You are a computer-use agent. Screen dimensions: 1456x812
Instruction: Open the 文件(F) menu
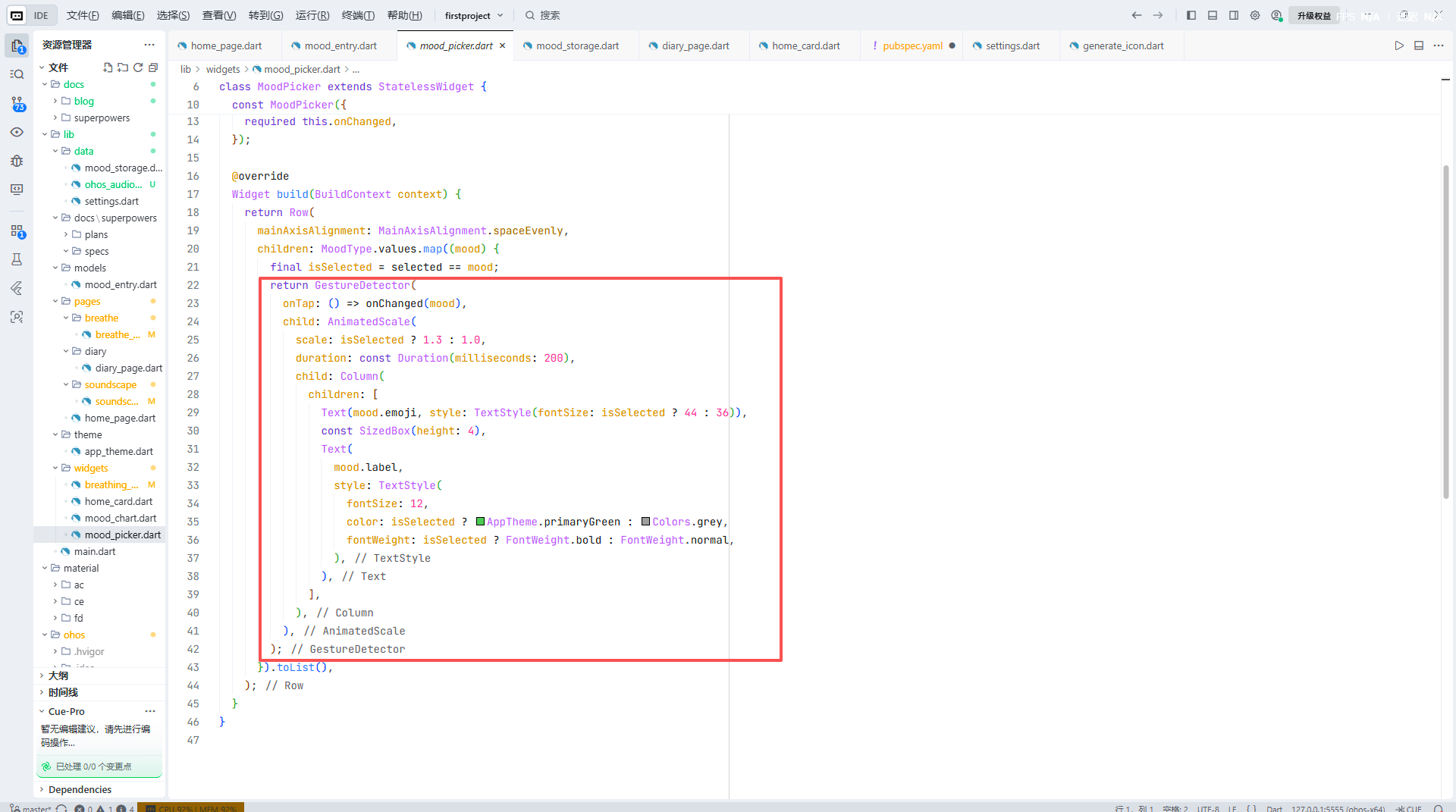point(83,15)
